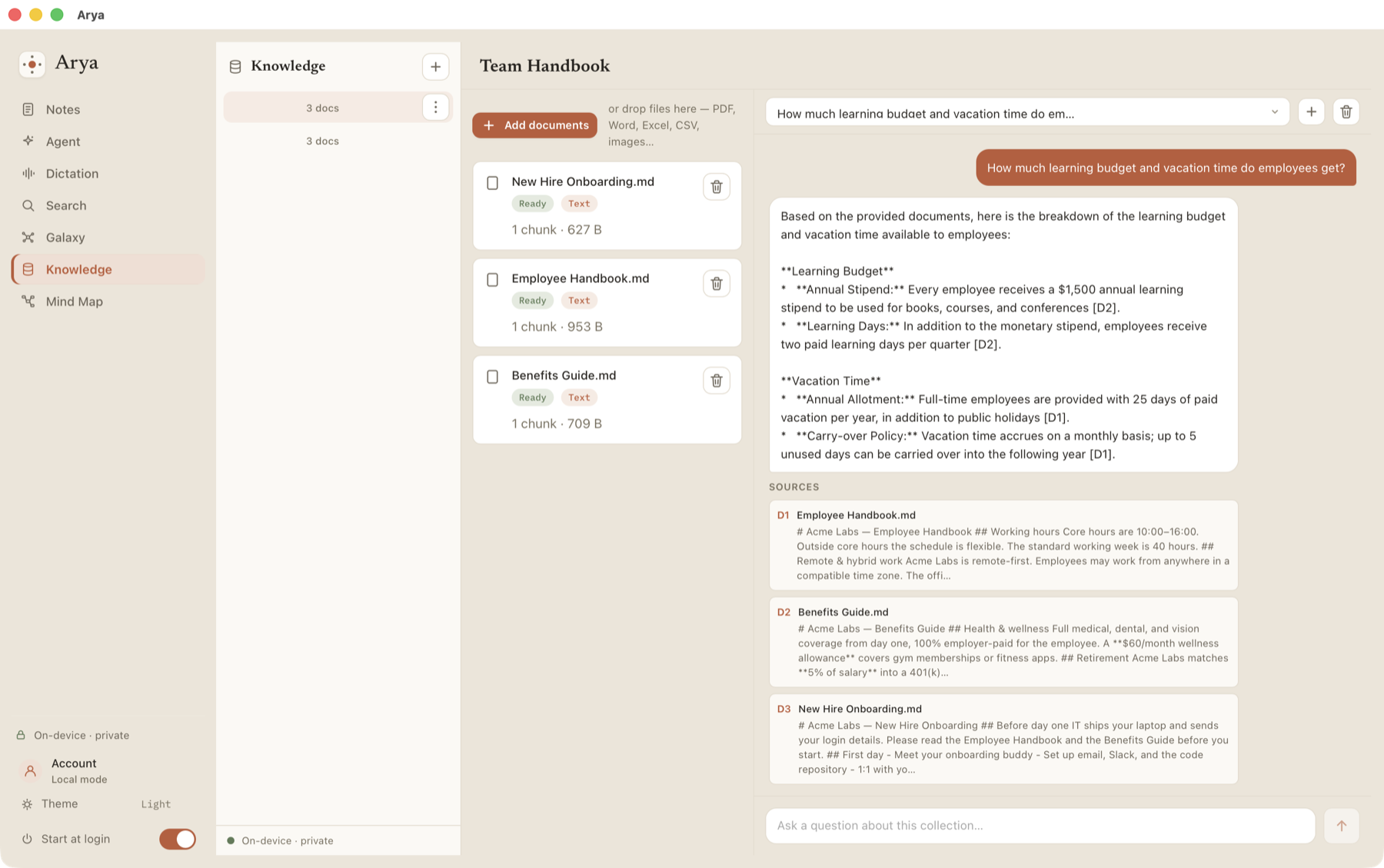Click the Benefits Guide.md file name
Viewport: 1384px width, 868px height.
(x=564, y=375)
